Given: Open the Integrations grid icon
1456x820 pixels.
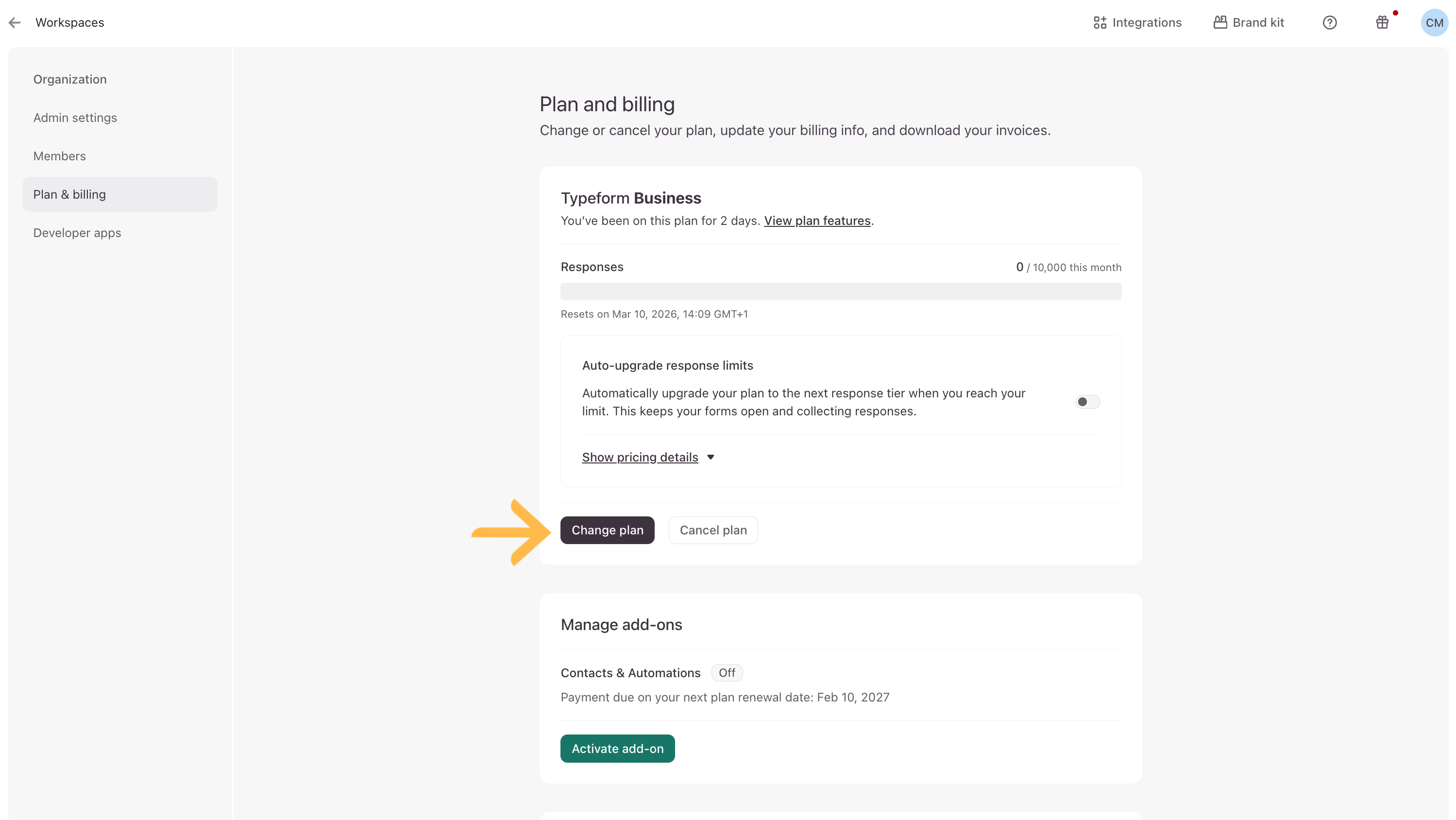Looking at the screenshot, I should click(x=1100, y=23).
